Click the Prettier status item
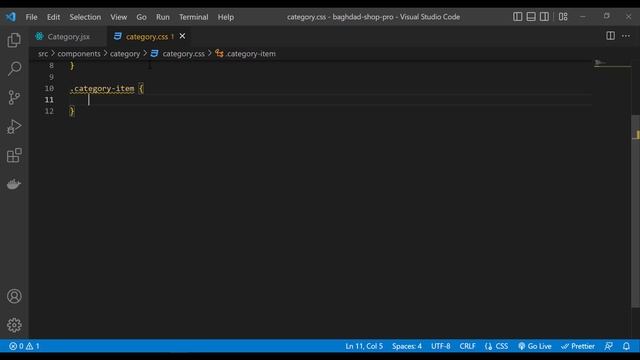The width and height of the screenshot is (640, 360). coord(578,346)
